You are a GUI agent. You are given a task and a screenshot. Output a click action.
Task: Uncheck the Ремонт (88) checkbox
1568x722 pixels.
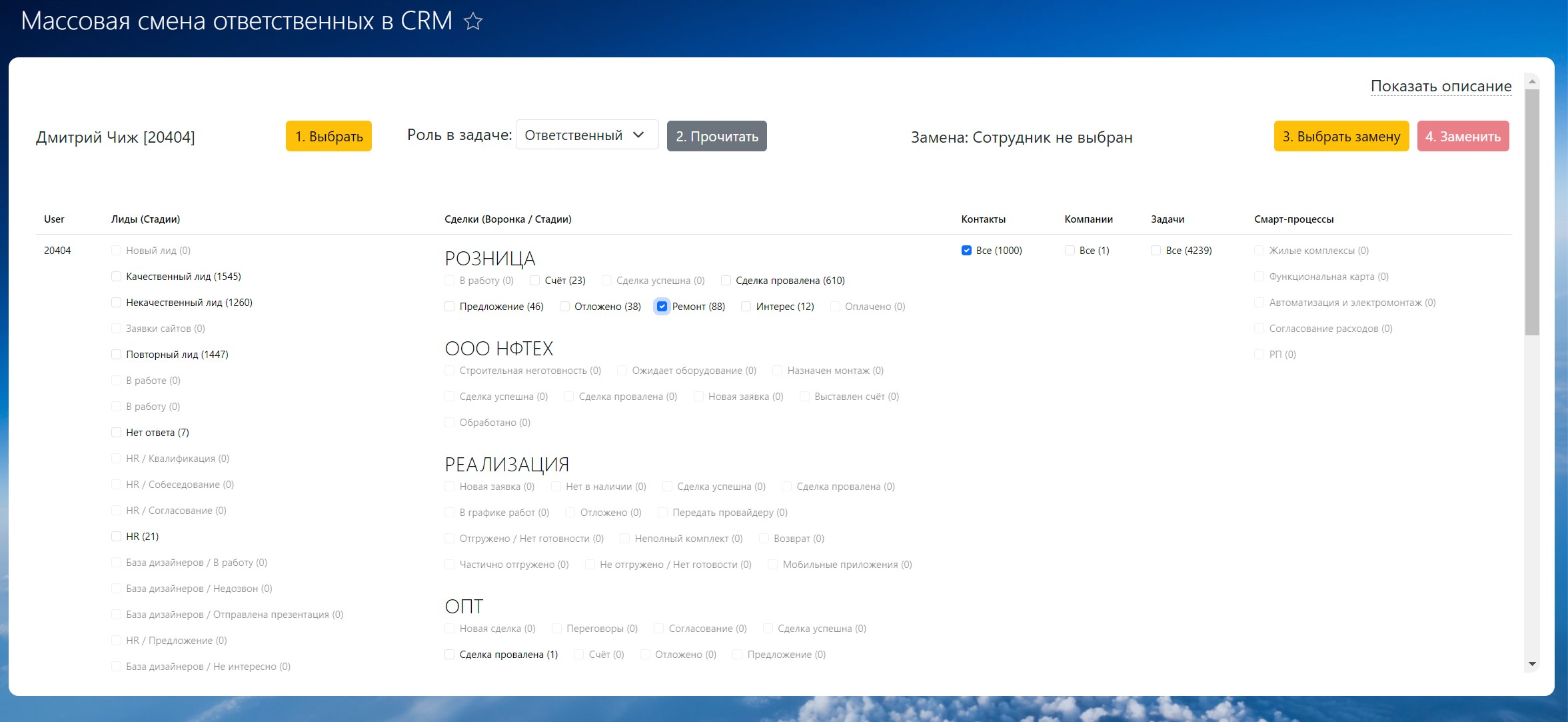pos(662,307)
